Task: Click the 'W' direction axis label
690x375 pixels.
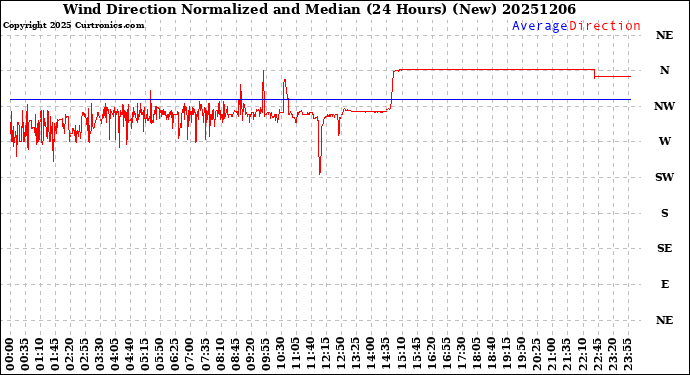Action: coord(664,141)
